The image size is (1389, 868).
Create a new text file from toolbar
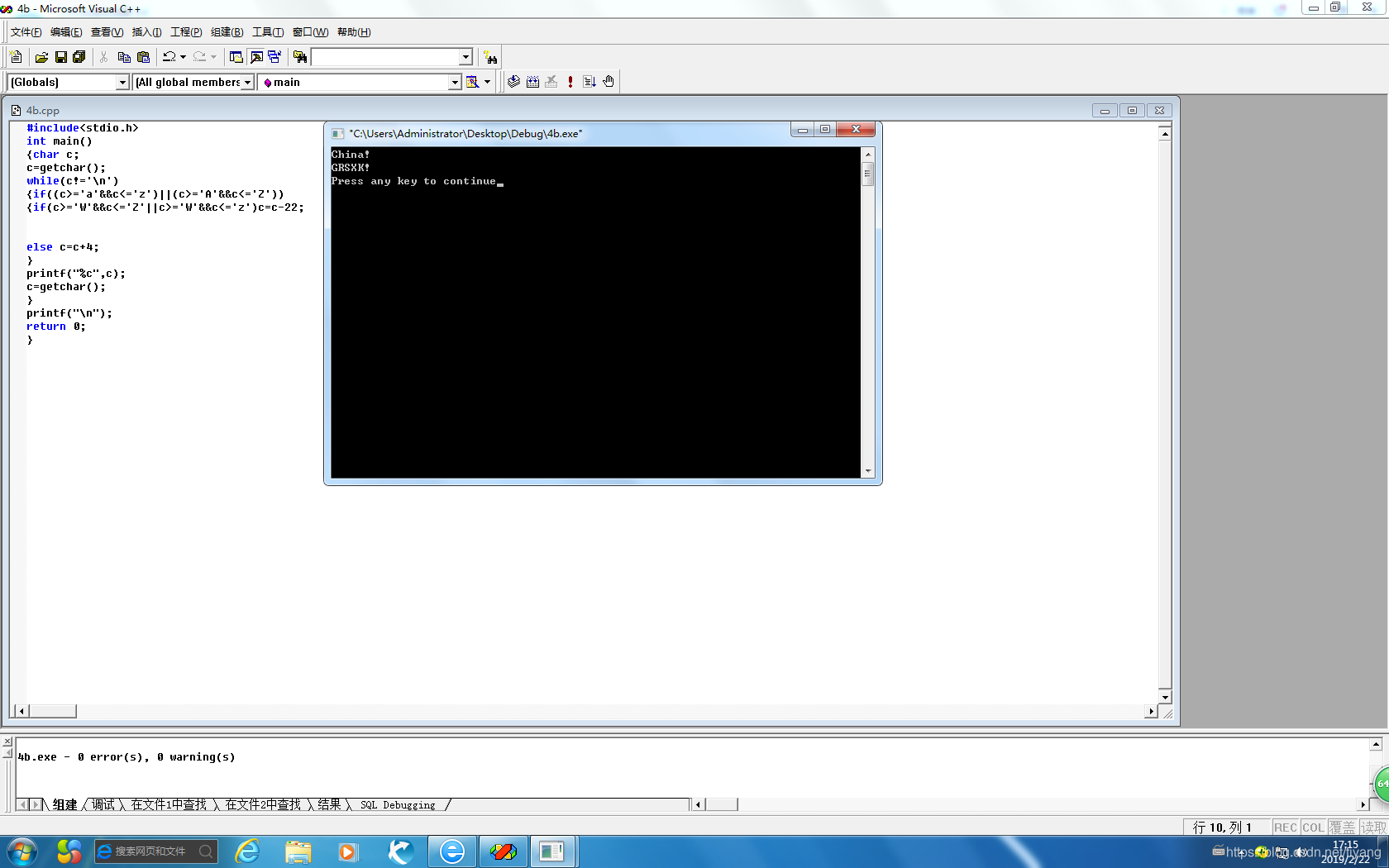[16, 57]
